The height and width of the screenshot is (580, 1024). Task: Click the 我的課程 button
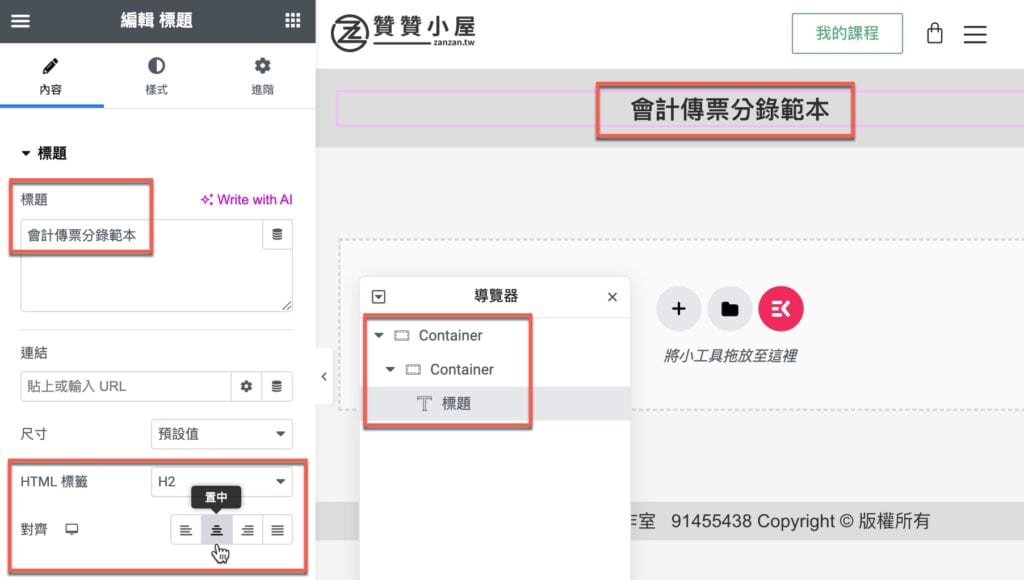tap(847, 33)
